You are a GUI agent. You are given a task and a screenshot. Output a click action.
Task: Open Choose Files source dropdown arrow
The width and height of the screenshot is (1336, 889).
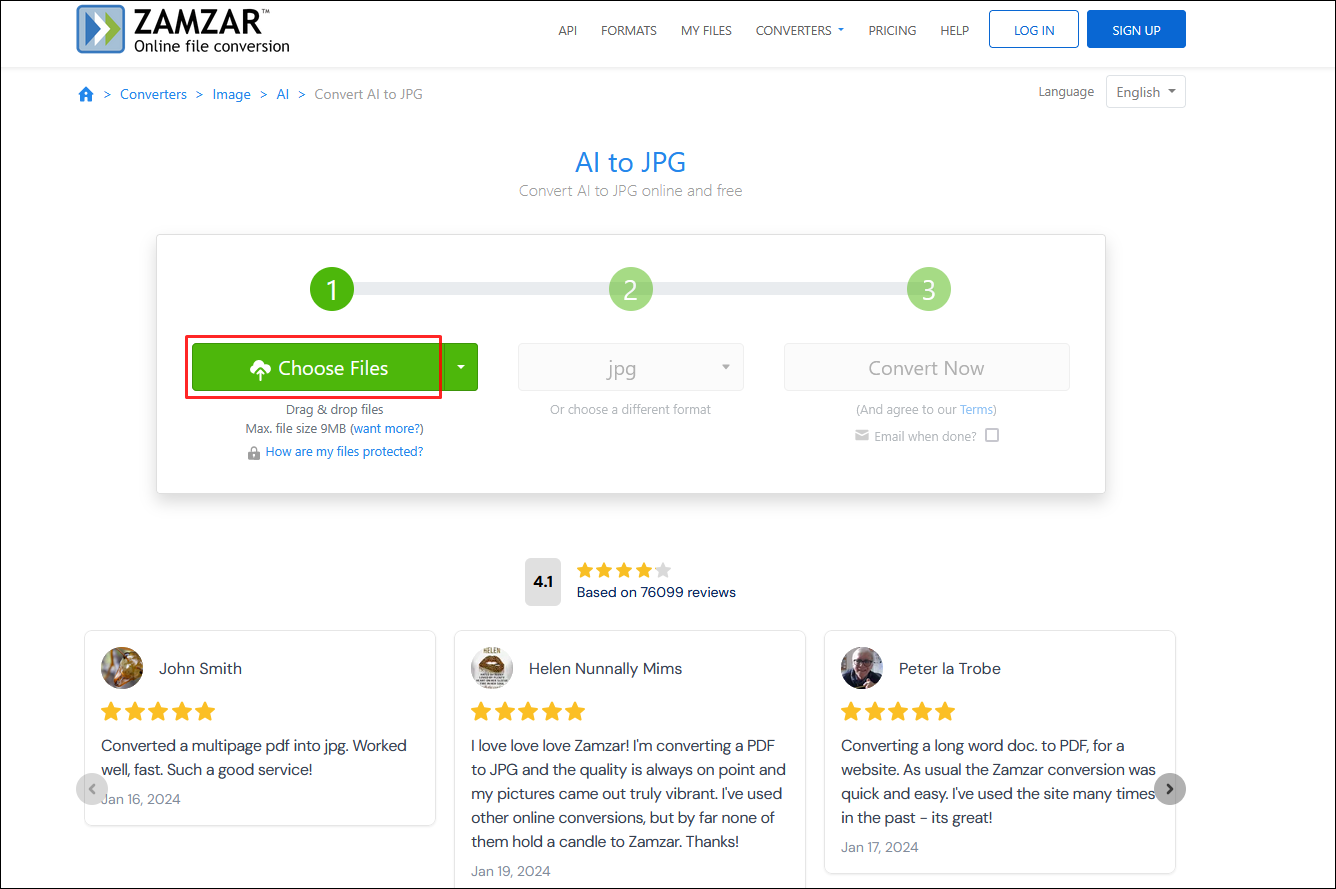[461, 367]
